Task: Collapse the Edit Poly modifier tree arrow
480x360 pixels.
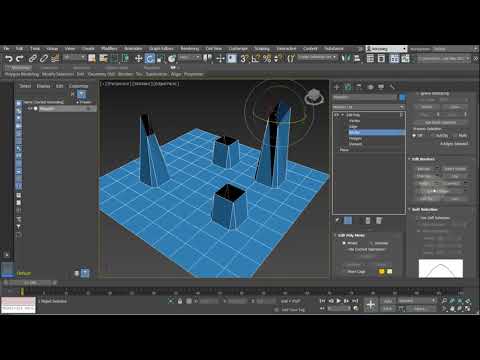Action: coord(342,115)
